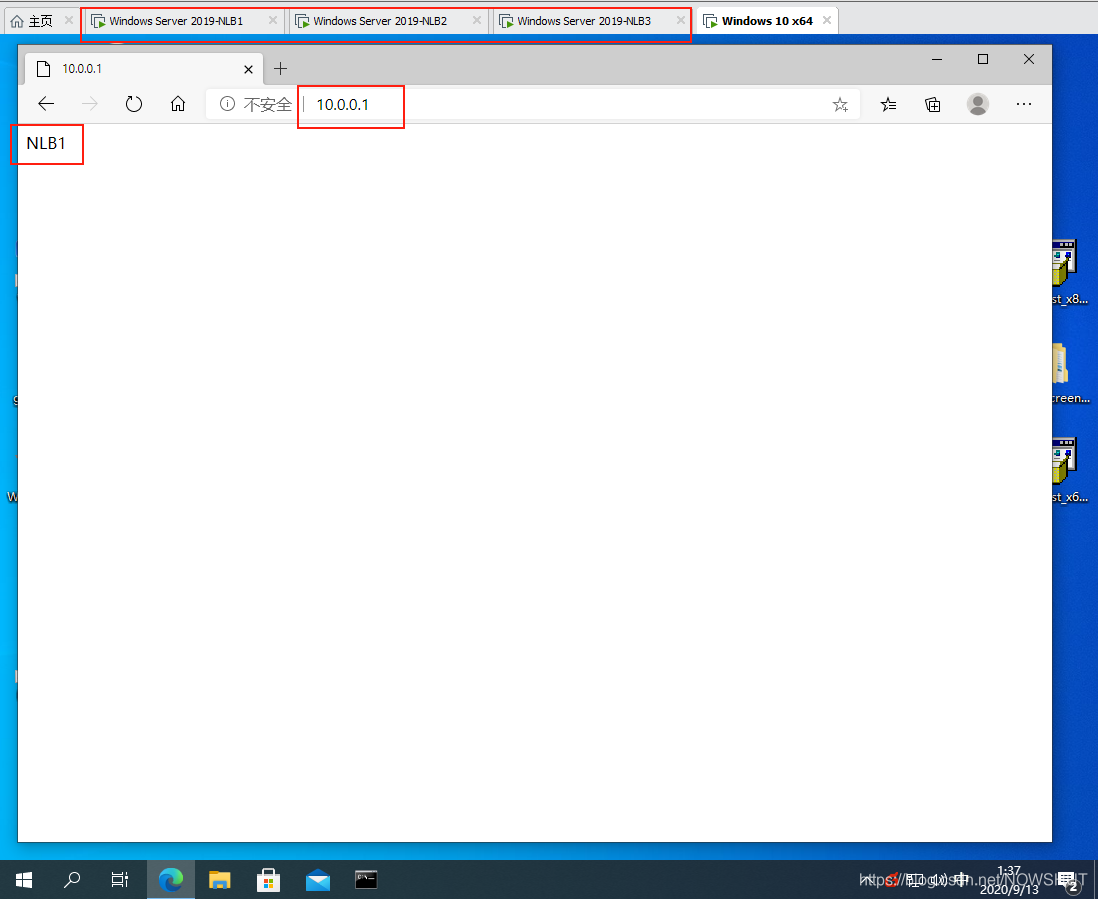Screen dimensions: 1098x899
Task: Go to the 主页 home tab
Action: tap(33, 21)
